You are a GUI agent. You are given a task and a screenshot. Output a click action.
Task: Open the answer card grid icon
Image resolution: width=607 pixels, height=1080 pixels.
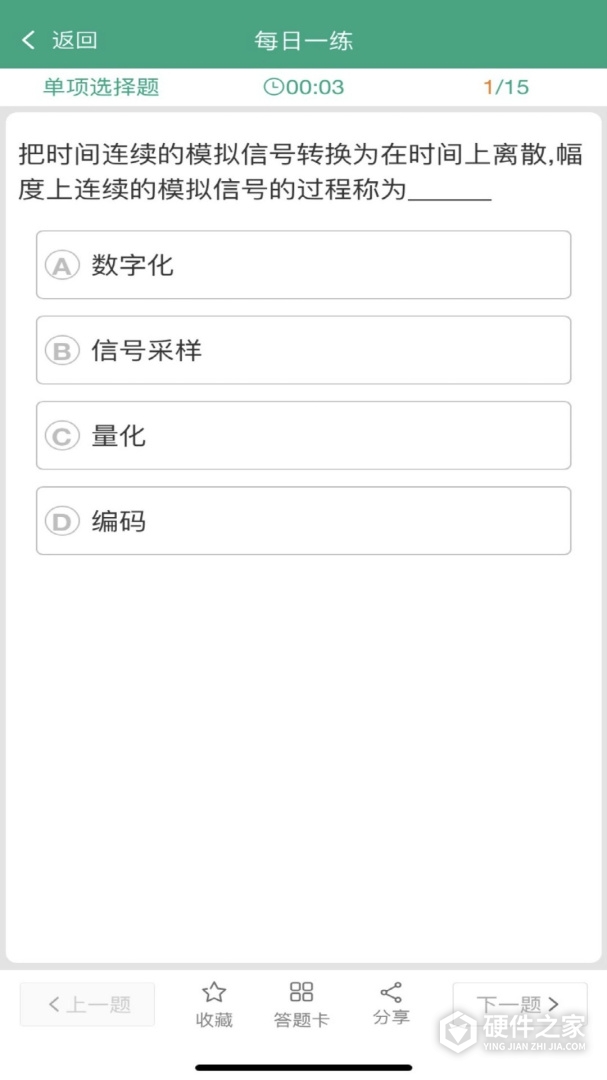pyautogui.click(x=302, y=992)
